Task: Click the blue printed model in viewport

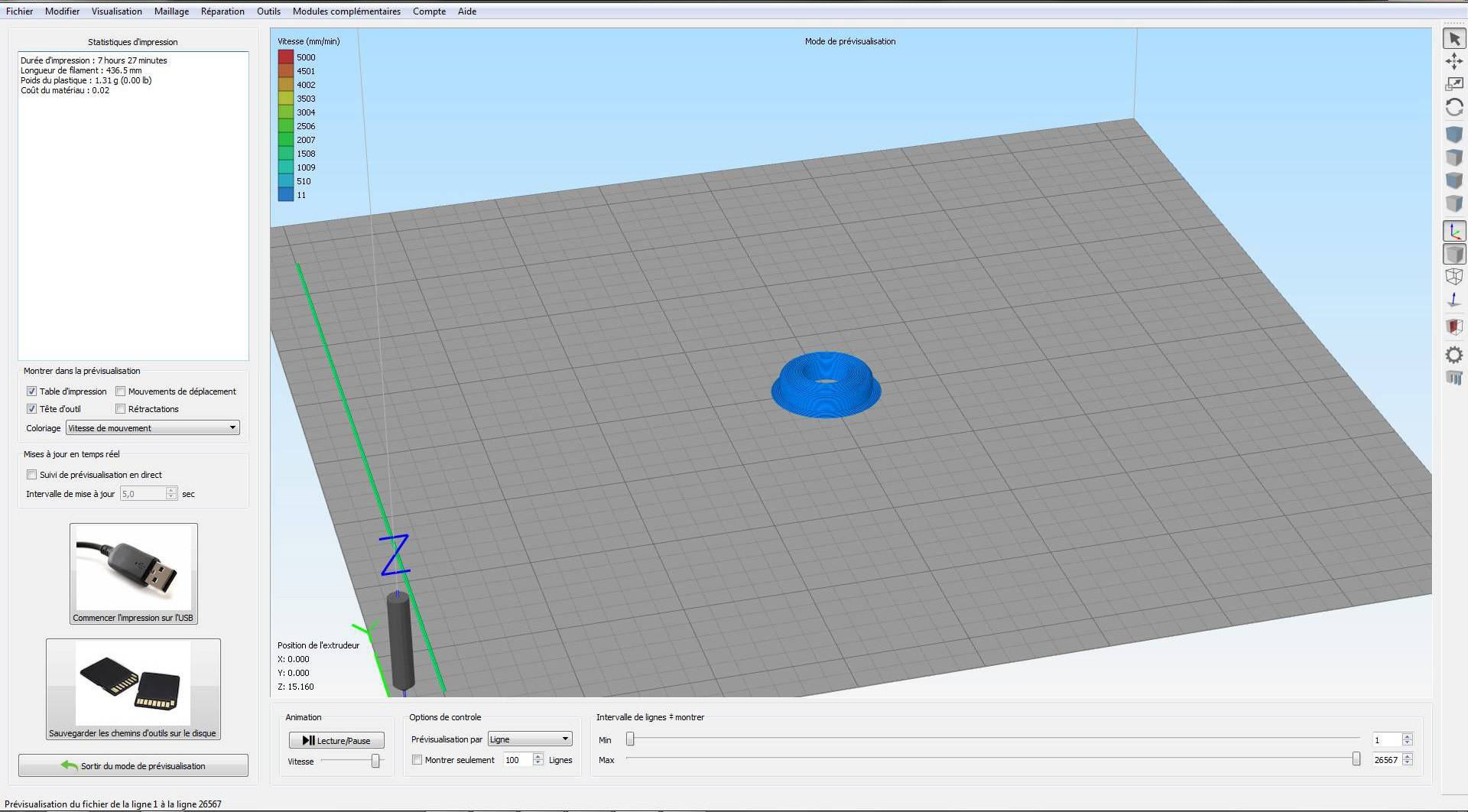Action: pyautogui.click(x=826, y=385)
